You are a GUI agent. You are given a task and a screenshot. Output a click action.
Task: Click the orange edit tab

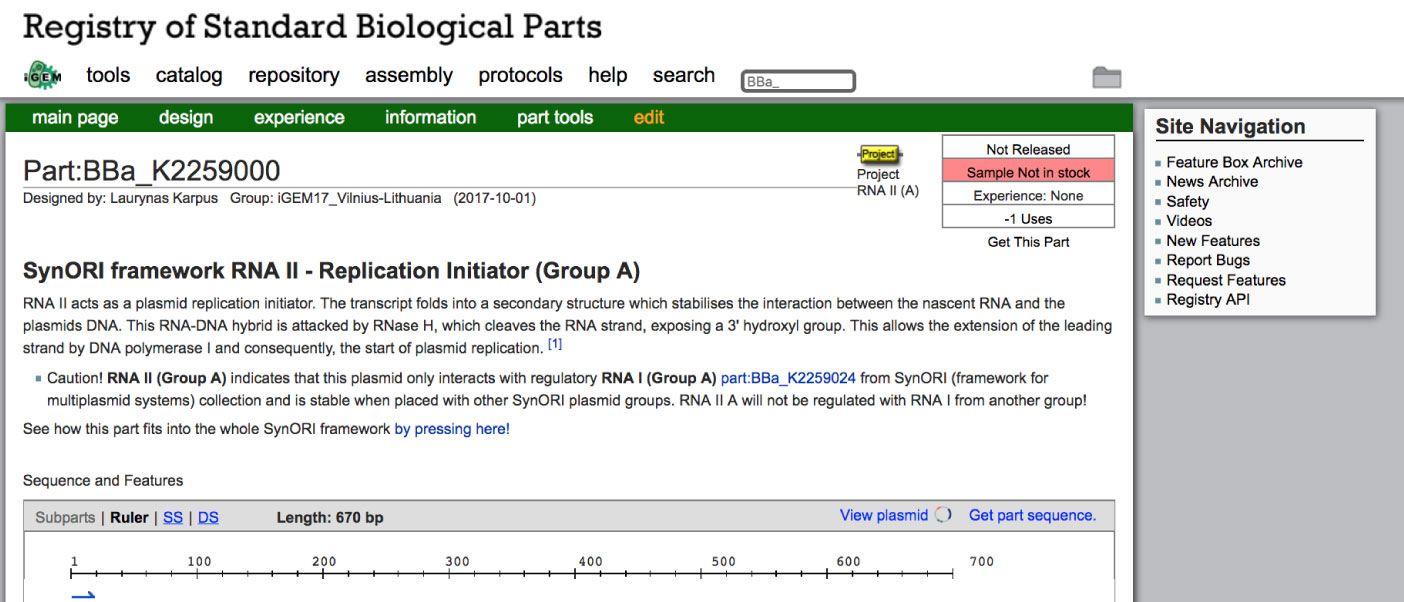[649, 118]
